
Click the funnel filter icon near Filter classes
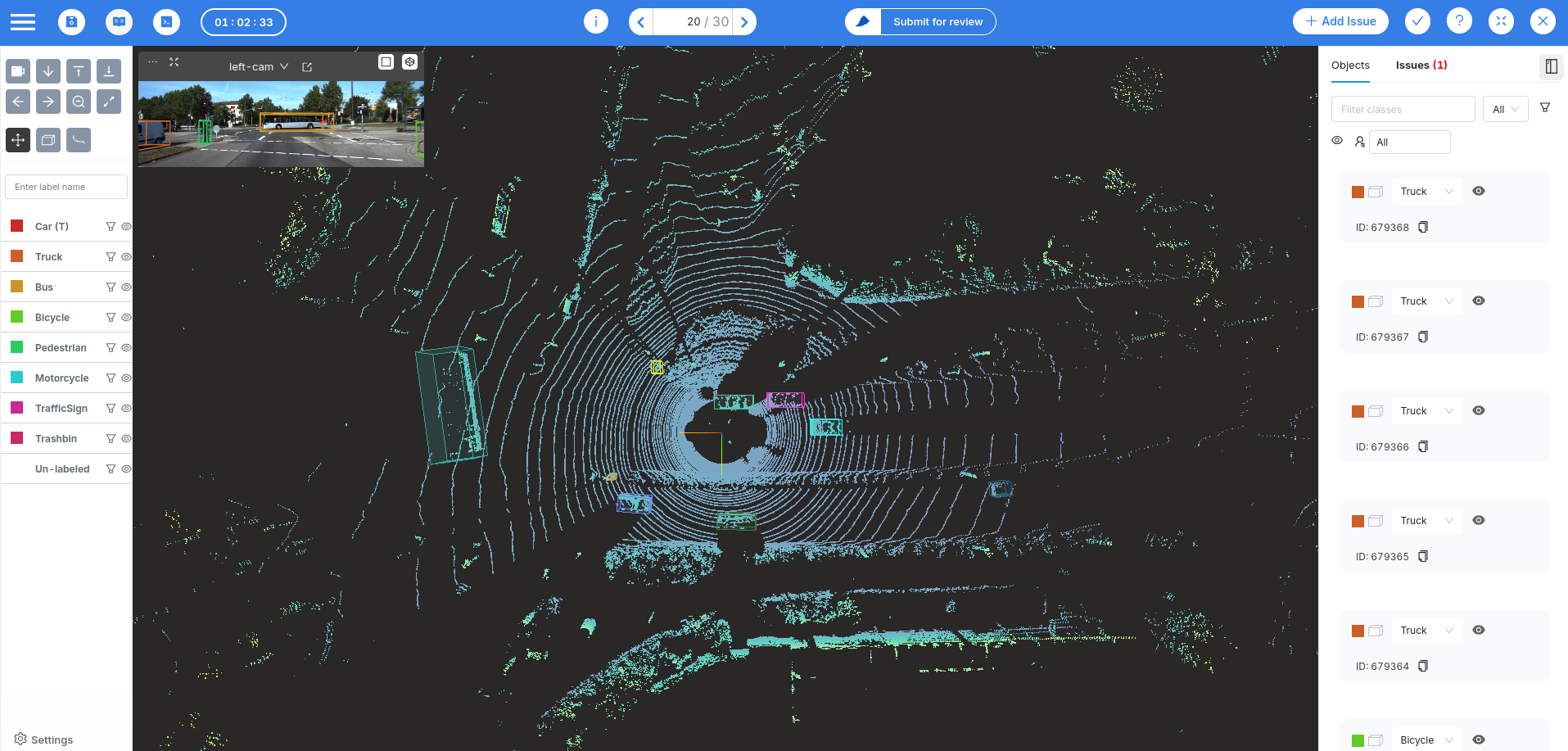[1545, 108]
